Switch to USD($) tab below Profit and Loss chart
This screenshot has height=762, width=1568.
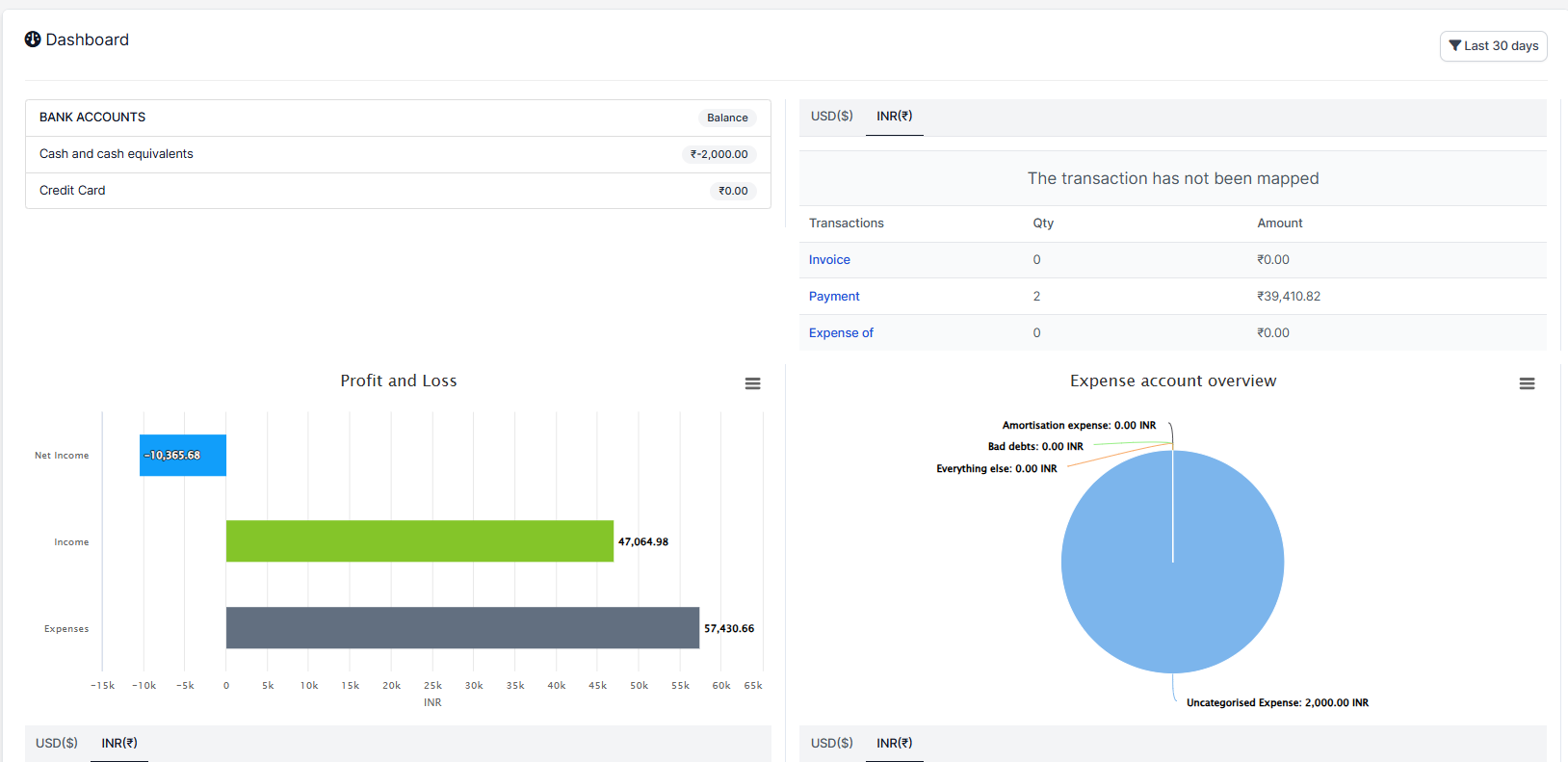(57, 744)
